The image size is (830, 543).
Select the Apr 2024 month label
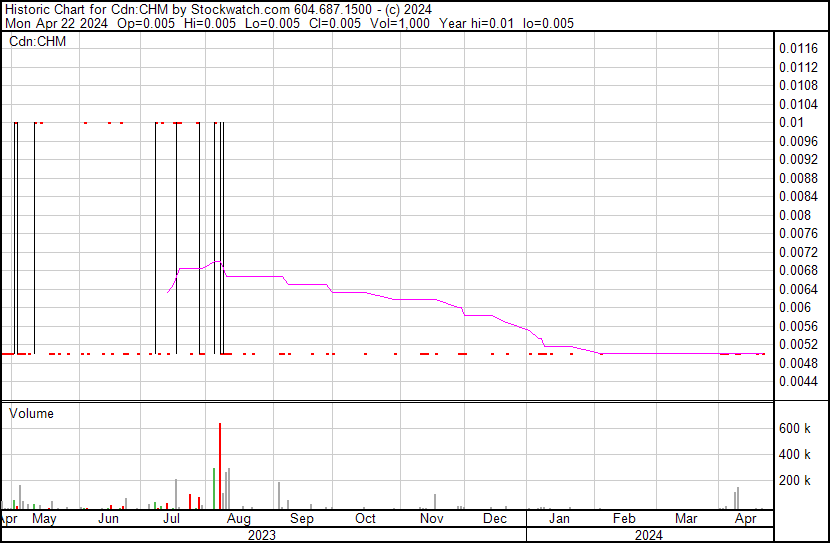click(745, 519)
